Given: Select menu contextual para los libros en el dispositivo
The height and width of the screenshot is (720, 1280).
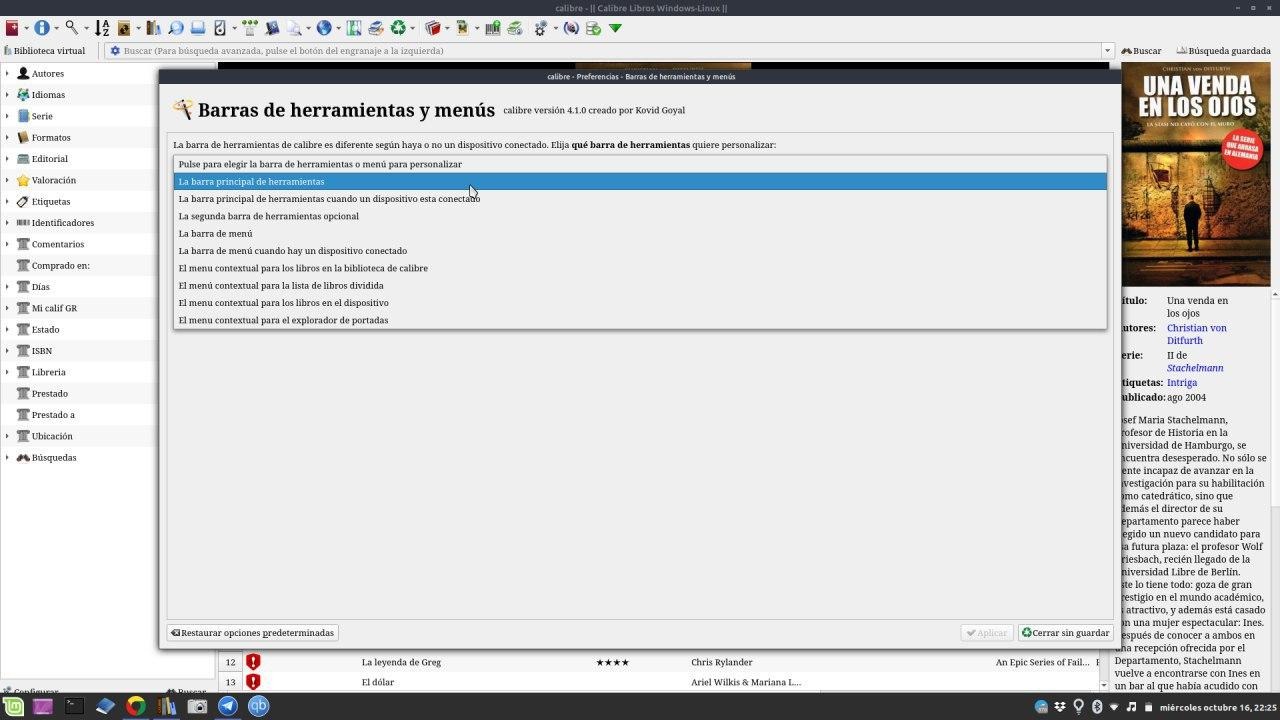Looking at the screenshot, I should pos(640,302).
